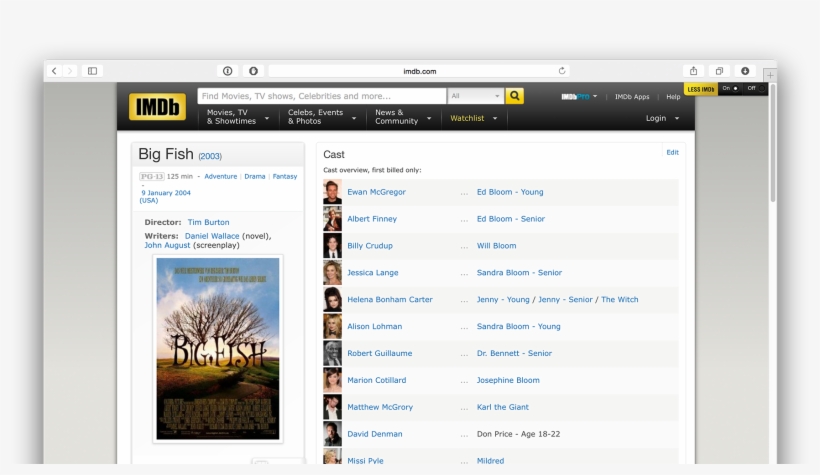
Task: Click the yellow search magnifier button
Action: 515,96
